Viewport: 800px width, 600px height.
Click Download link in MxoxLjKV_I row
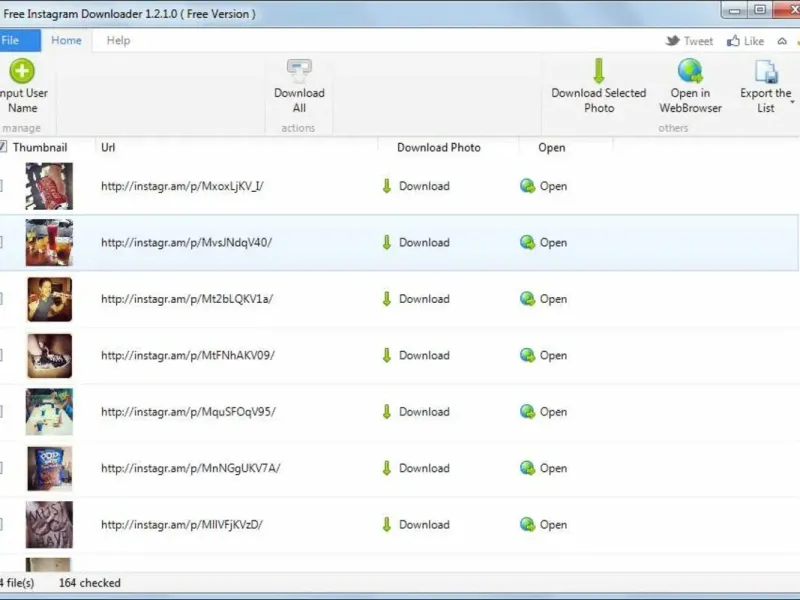424,186
